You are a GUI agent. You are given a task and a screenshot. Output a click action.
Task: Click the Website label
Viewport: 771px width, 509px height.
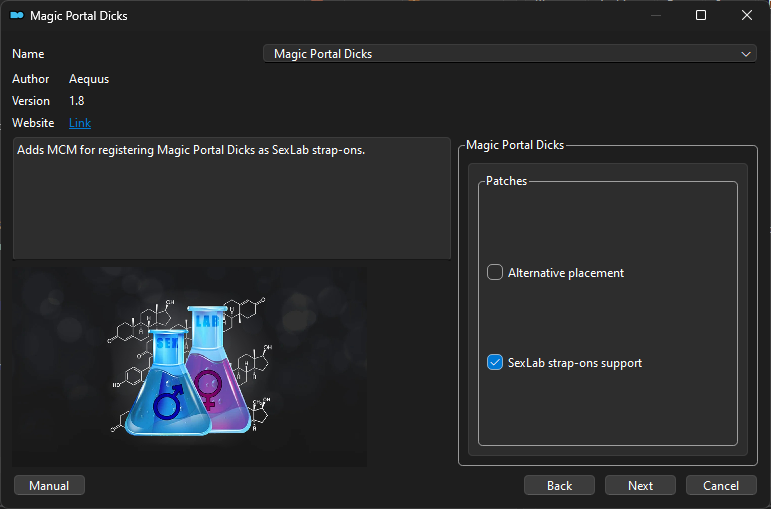(33, 122)
